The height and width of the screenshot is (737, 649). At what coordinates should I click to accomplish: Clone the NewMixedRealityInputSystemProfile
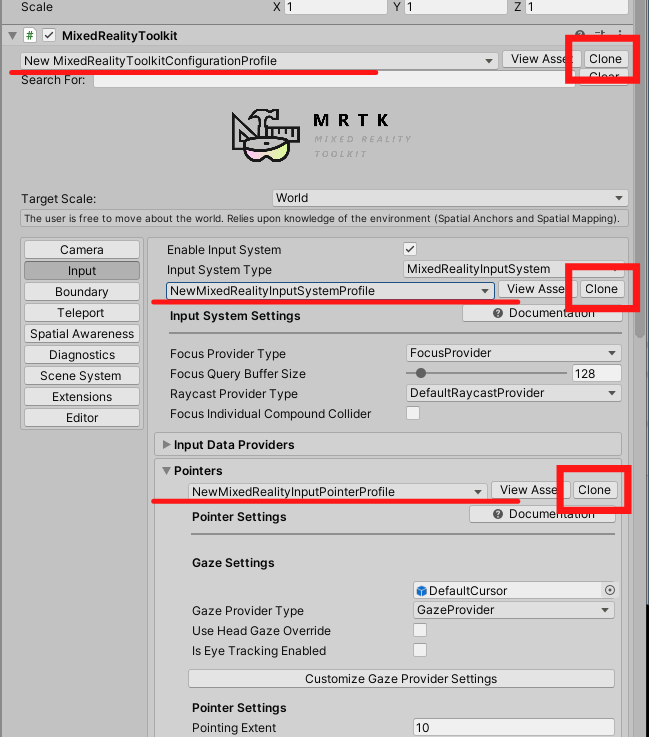point(602,289)
